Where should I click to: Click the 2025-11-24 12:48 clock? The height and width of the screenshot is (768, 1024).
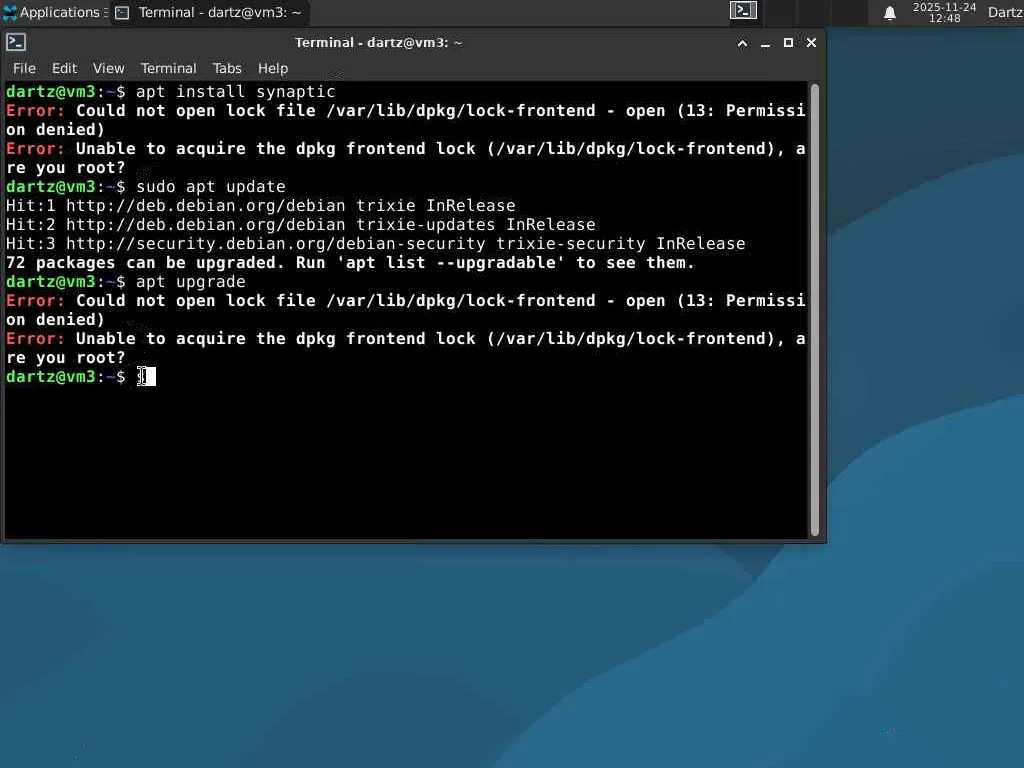(944, 12)
